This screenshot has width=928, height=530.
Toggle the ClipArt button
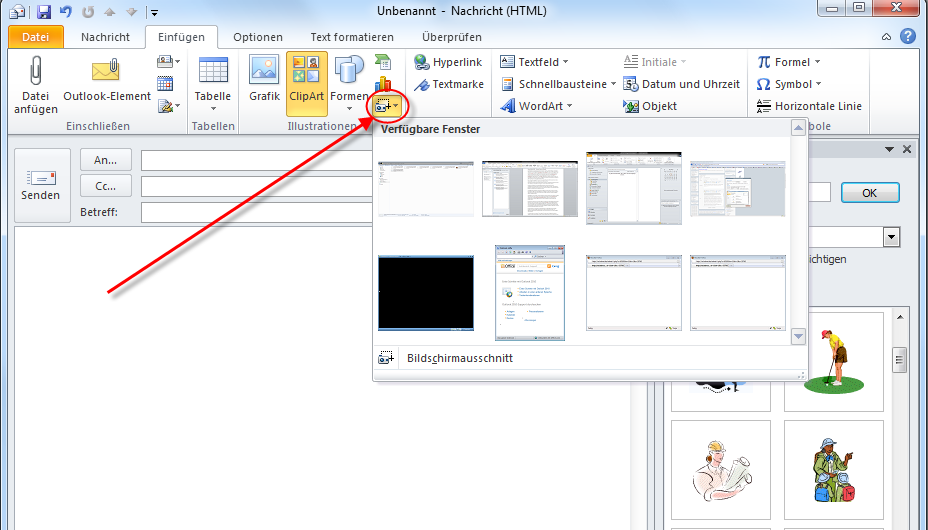pyautogui.click(x=307, y=84)
